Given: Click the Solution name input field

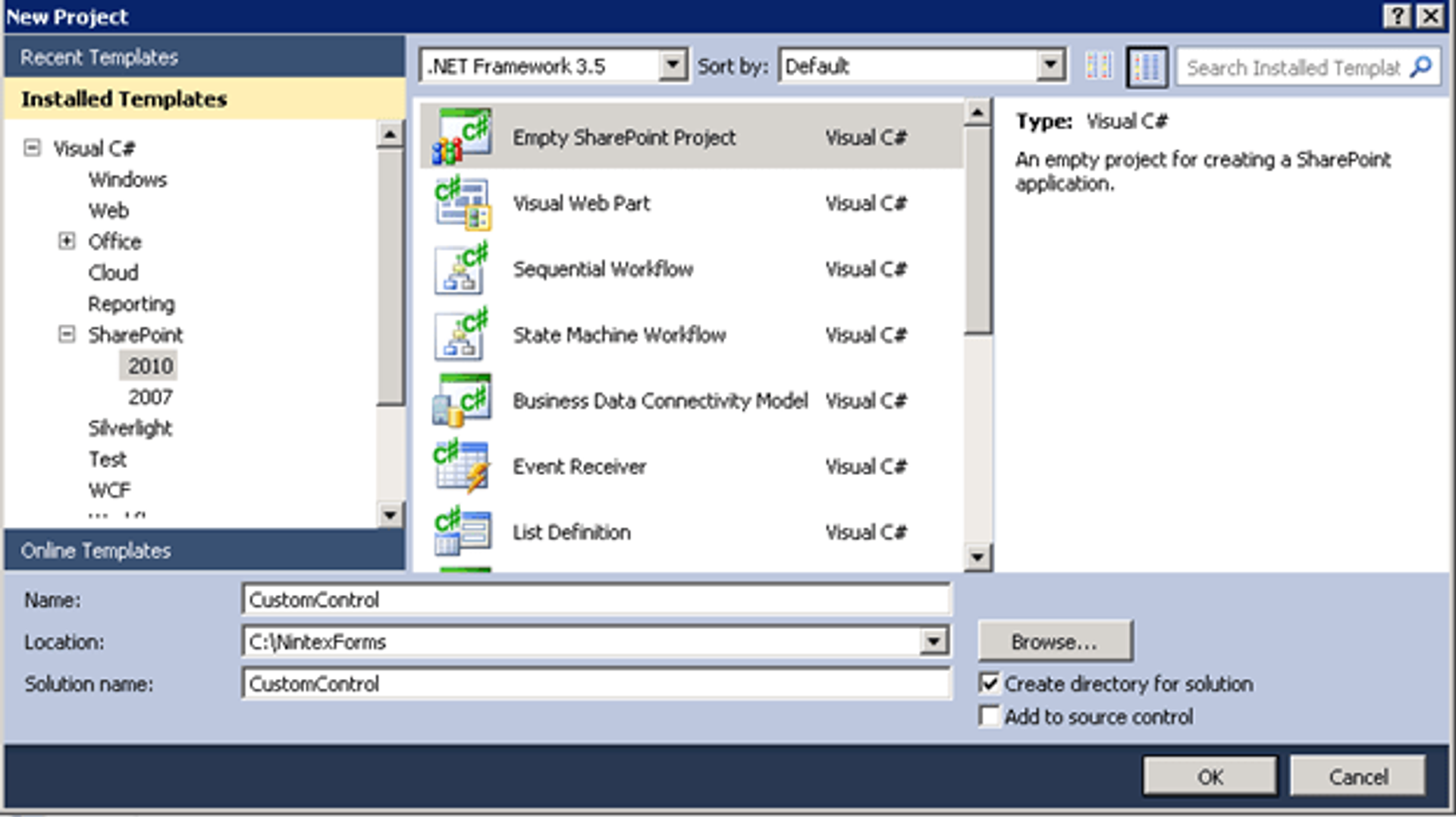Looking at the screenshot, I should [x=596, y=683].
